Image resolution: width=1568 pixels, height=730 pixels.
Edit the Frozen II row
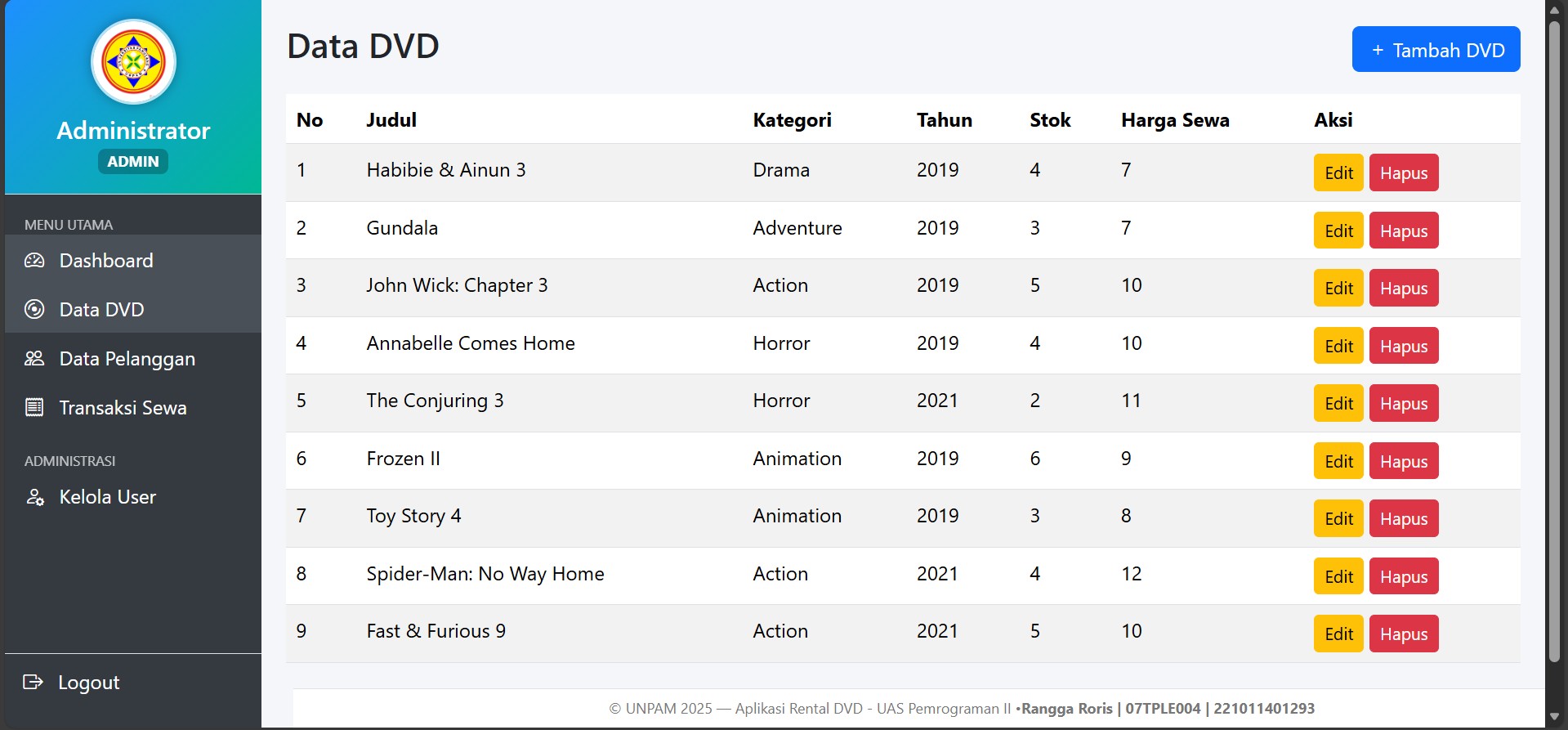[1338, 461]
